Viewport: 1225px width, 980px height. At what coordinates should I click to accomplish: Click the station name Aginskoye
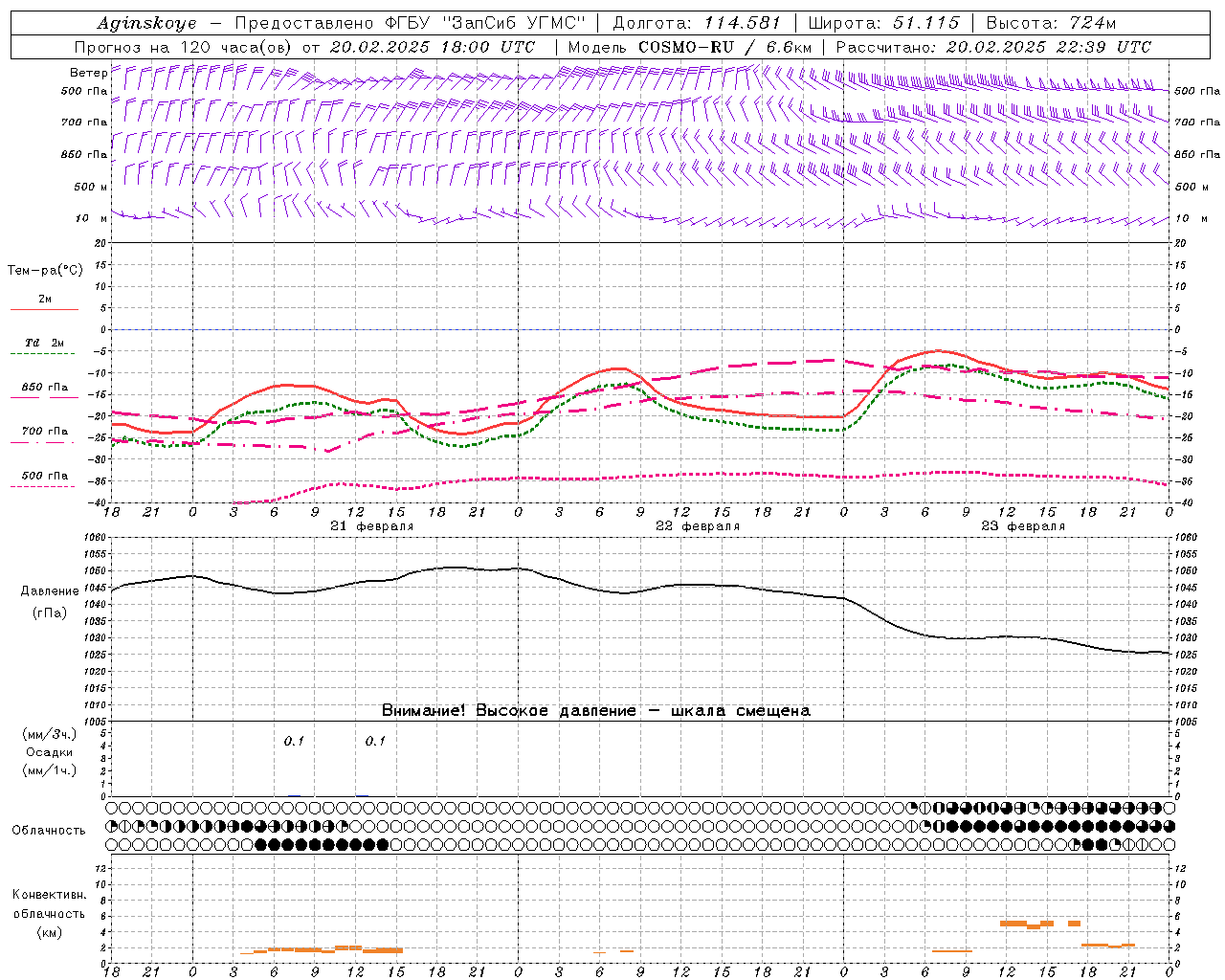[147, 24]
